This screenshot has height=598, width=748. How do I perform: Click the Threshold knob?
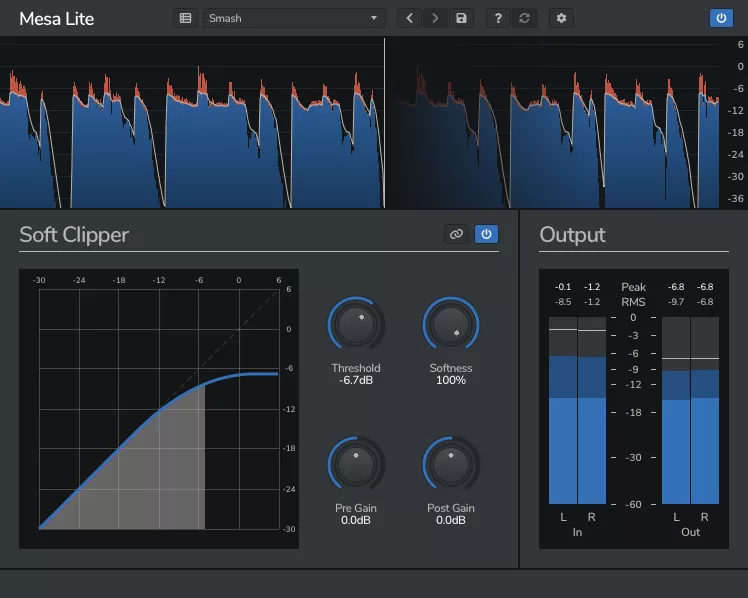(356, 325)
